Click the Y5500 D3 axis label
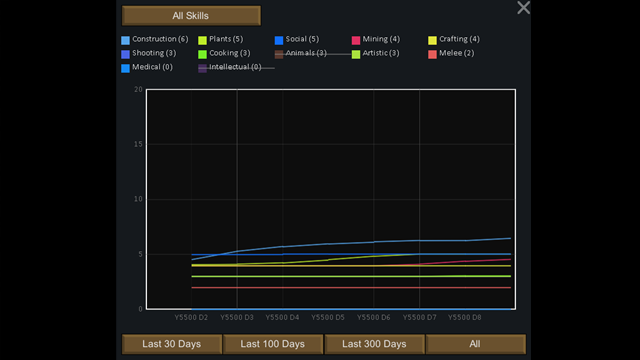The height and width of the screenshot is (360, 640). pyautogui.click(x=237, y=318)
